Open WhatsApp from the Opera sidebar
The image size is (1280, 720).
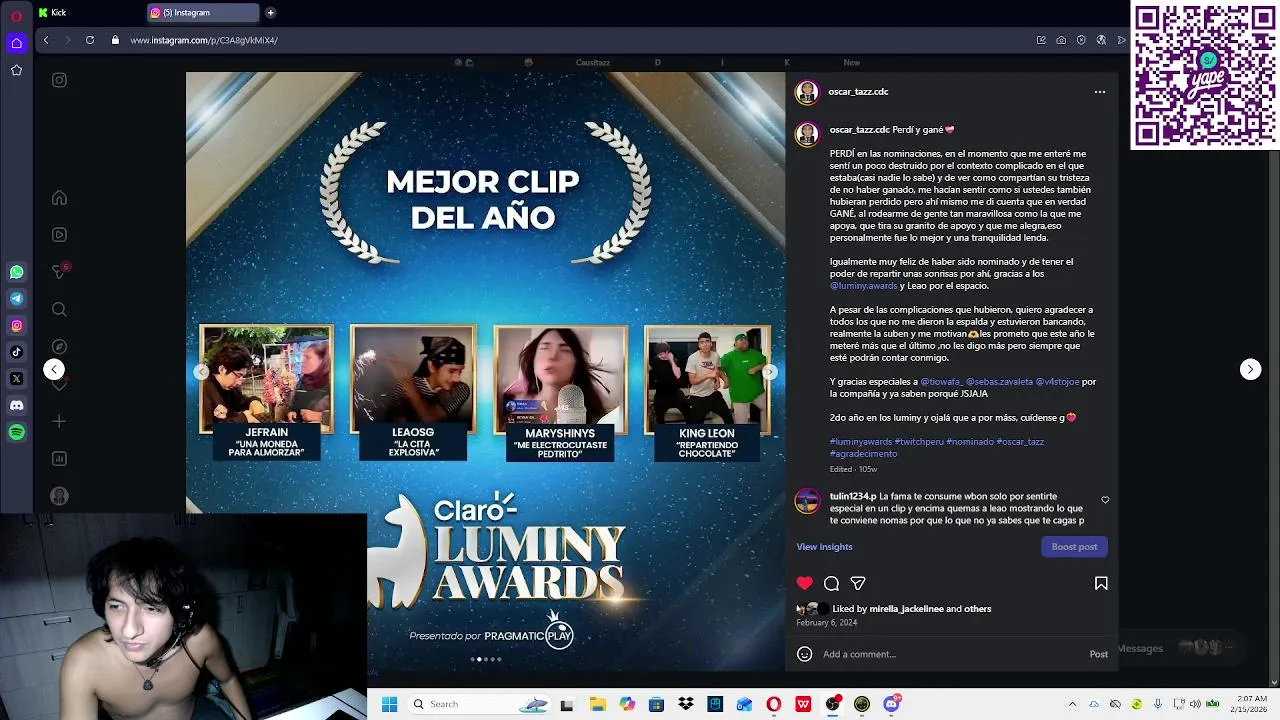click(x=16, y=272)
